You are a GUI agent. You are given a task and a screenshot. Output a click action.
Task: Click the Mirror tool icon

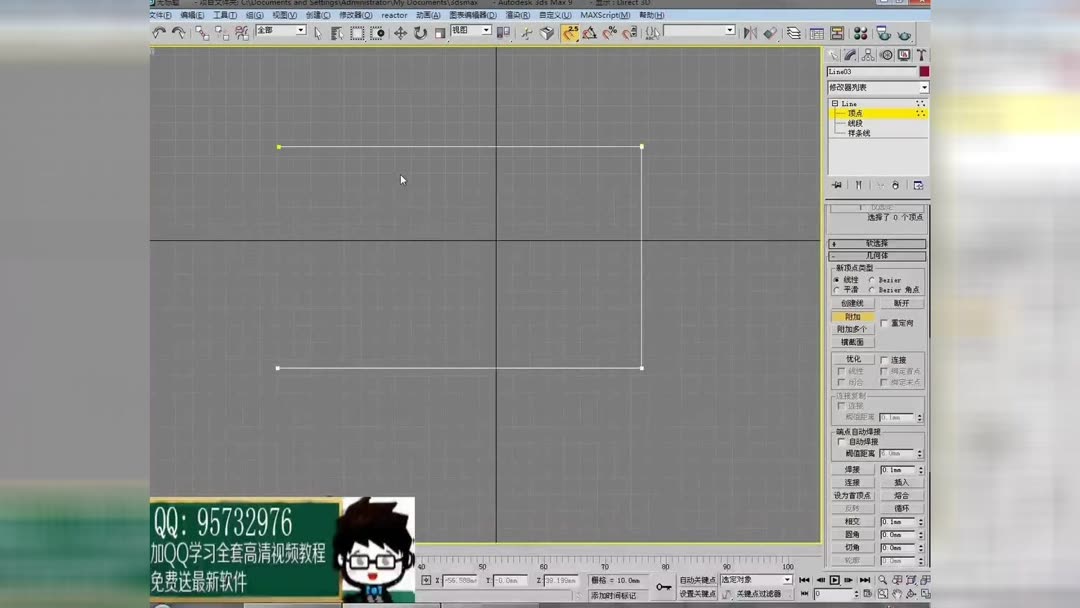(750, 33)
